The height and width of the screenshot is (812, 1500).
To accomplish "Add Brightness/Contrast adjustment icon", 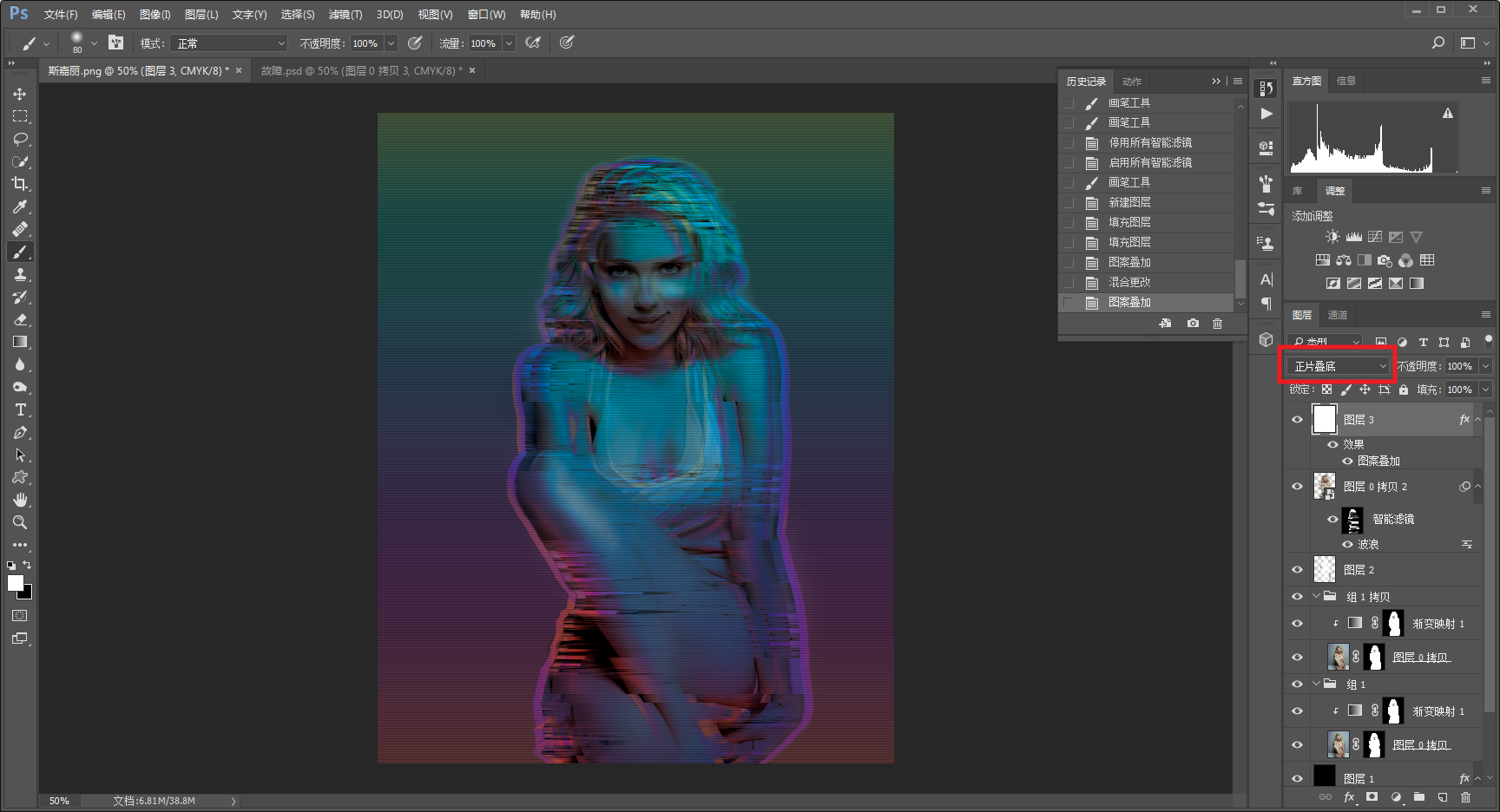I will pyautogui.click(x=1332, y=237).
